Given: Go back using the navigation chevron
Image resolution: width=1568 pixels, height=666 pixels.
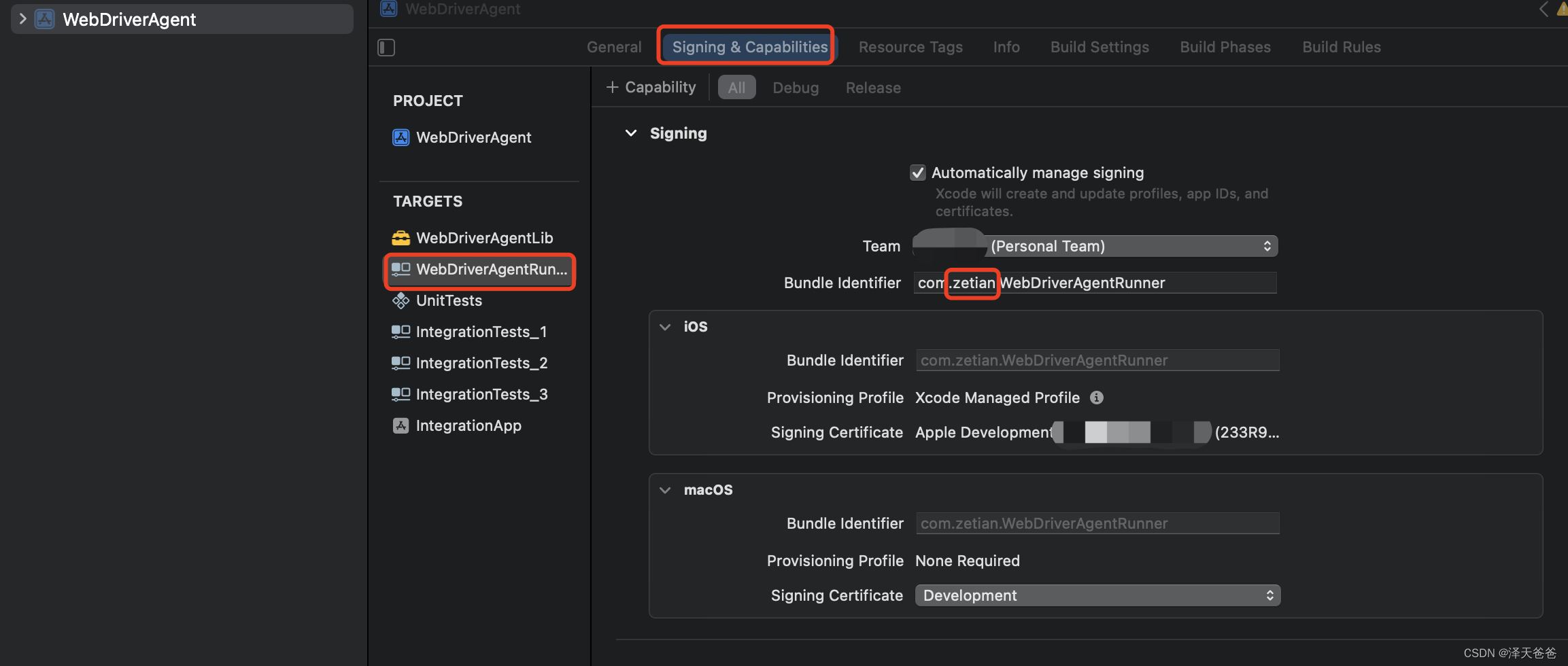Looking at the screenshot, I should coord(1544,9).
